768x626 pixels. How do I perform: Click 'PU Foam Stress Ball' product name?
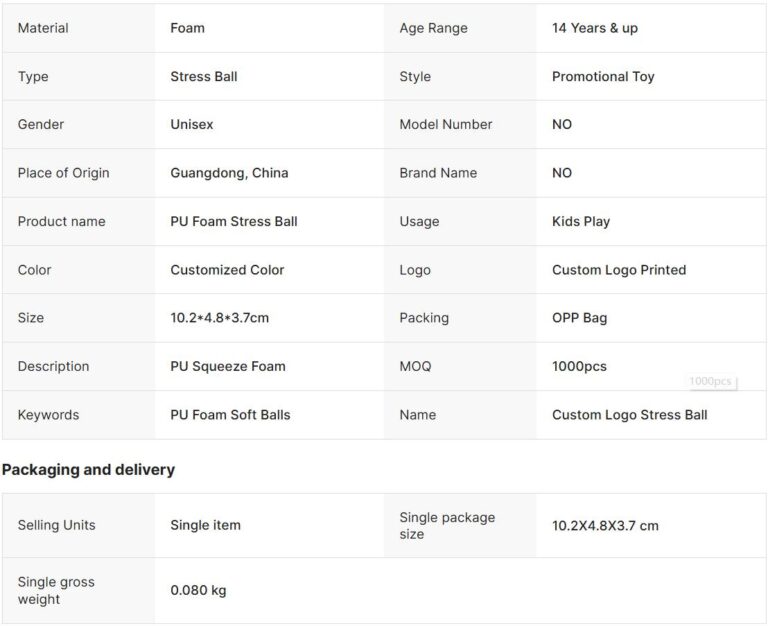pyautogui.click(x=234, y=221)
